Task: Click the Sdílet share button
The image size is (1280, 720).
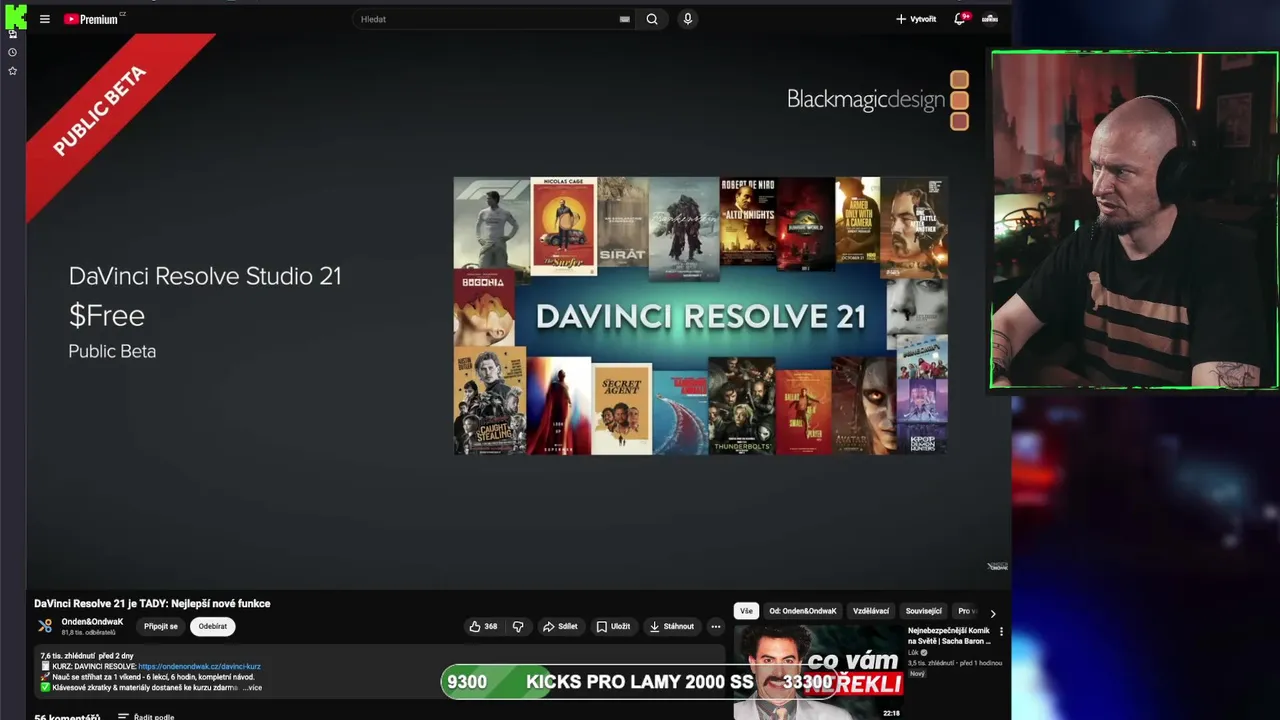Action: [x=560, y=626]
